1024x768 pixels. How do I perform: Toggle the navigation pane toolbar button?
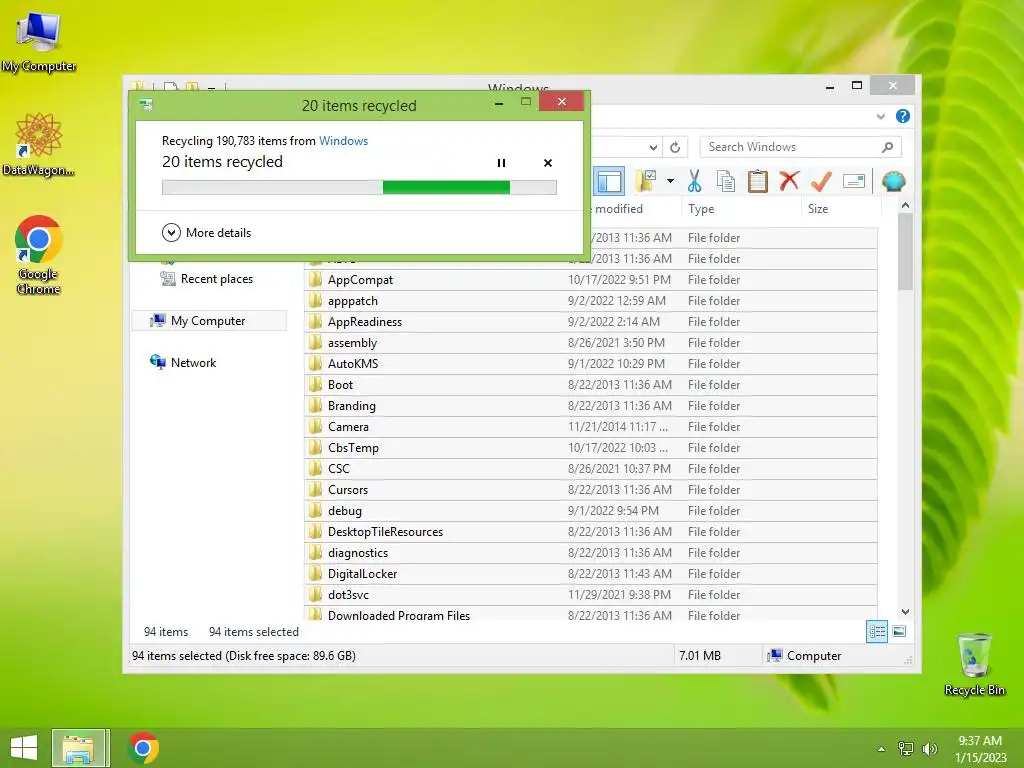coord(609,182)
